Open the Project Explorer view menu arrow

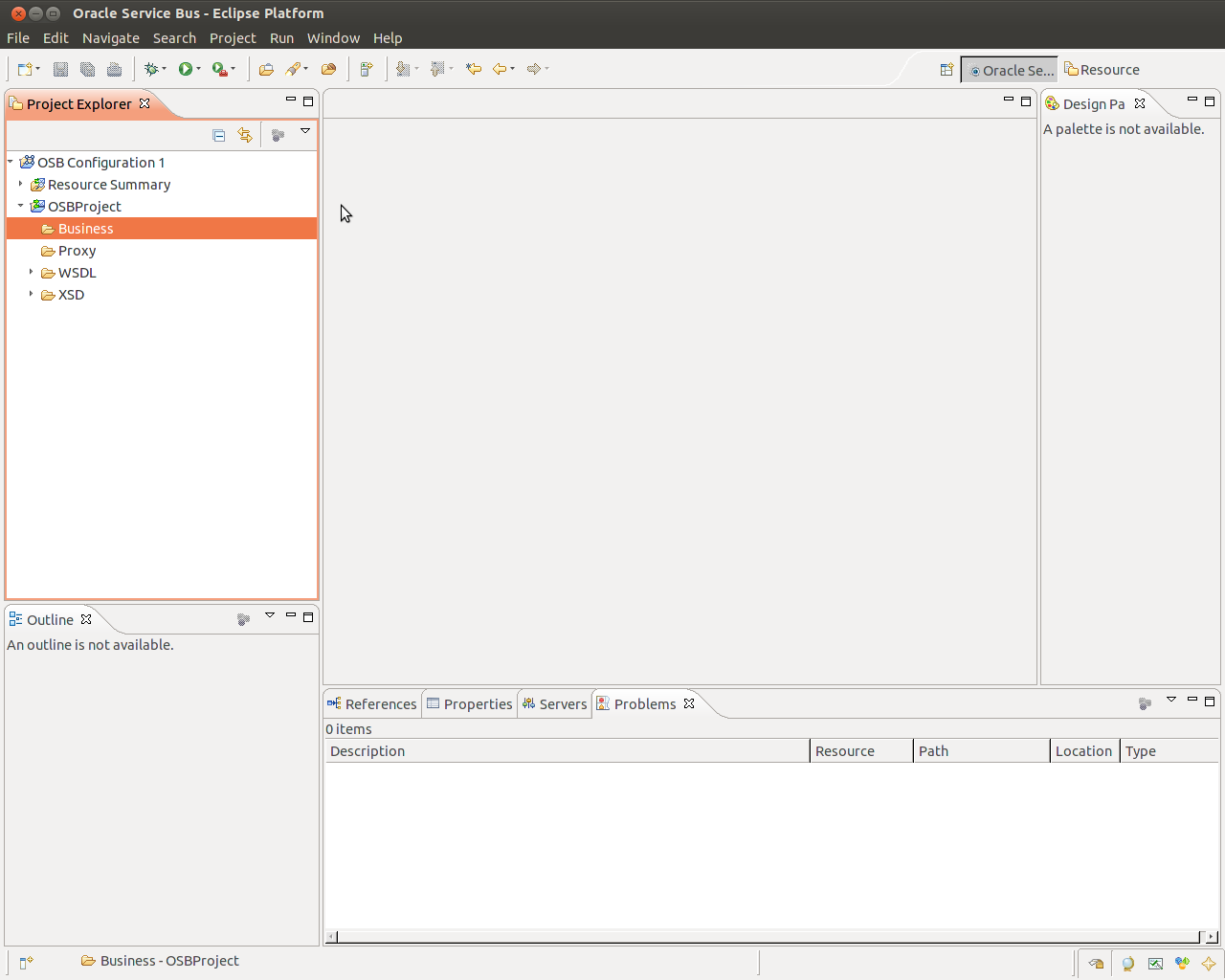[x=305, y=131]
